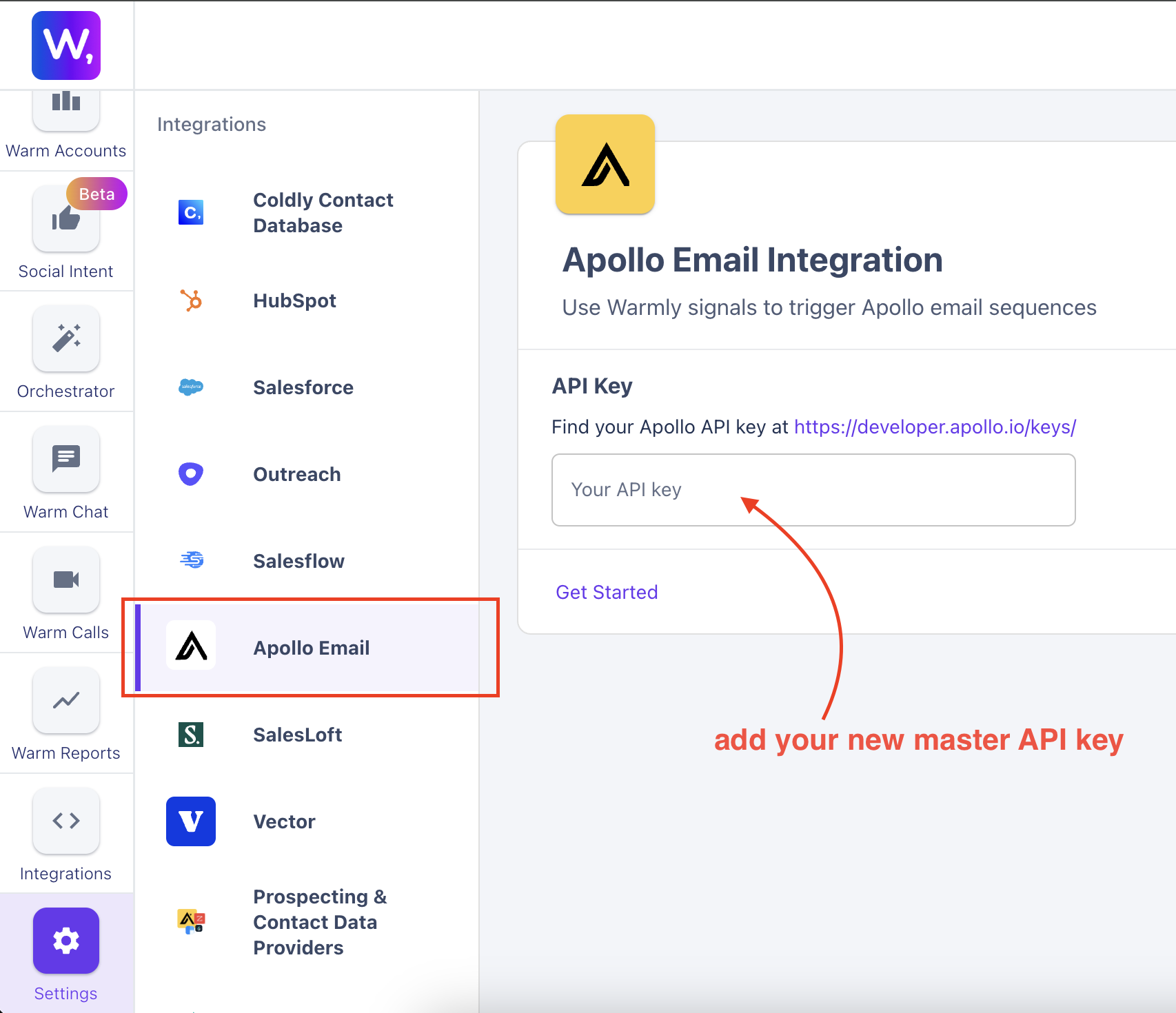Click the Coldly Contact Database logo icon
The image size is (1176, 1013).
pyautogui.click(x=191, y=212)
